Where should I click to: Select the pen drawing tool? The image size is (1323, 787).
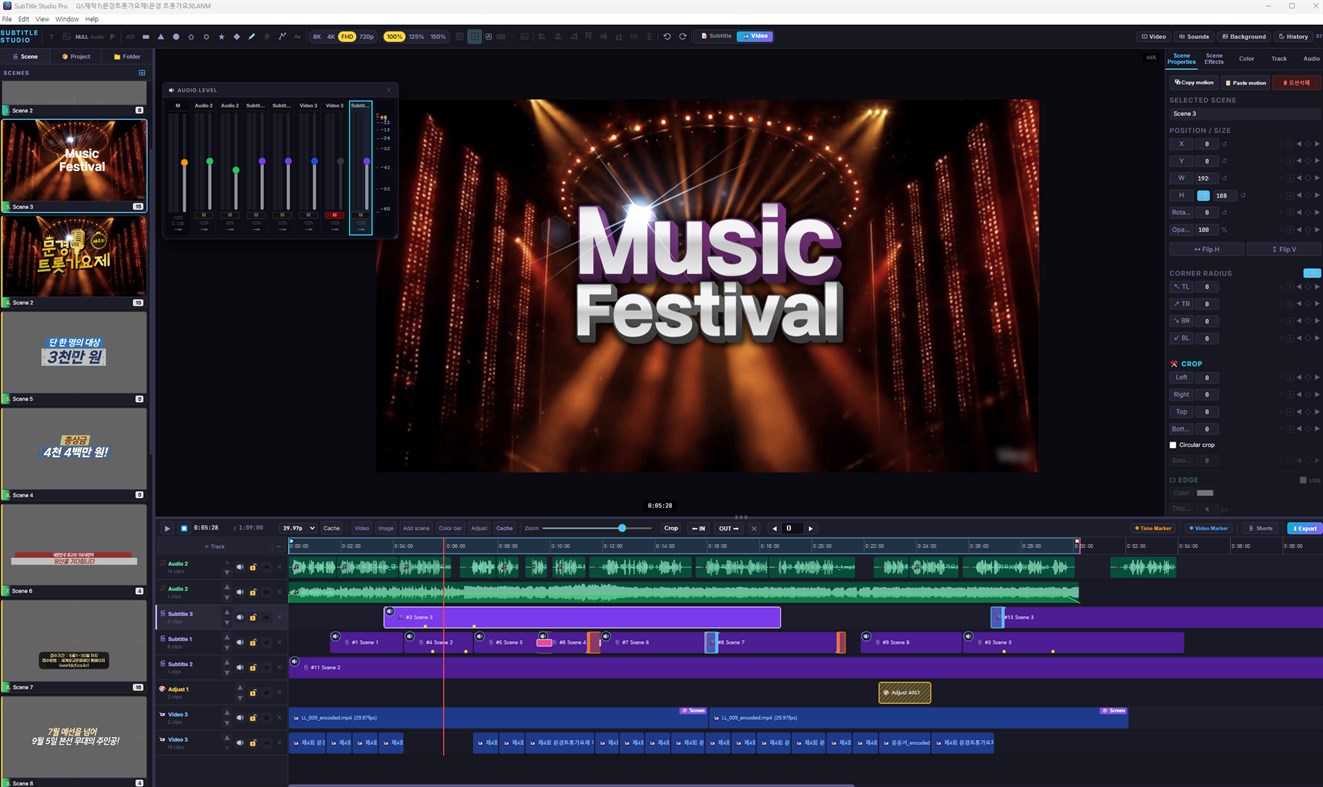(252, 36)
